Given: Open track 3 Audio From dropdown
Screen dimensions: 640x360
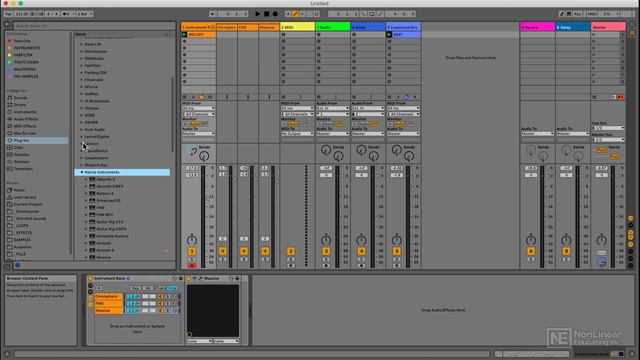Looking at the screenshot, I should (x=333, y=109).
